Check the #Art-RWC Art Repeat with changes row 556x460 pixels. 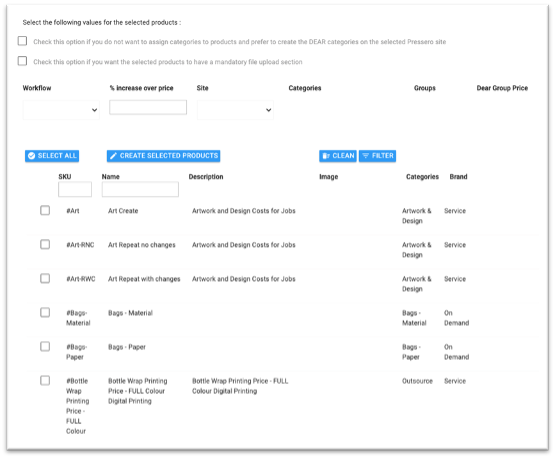point(45,278)
